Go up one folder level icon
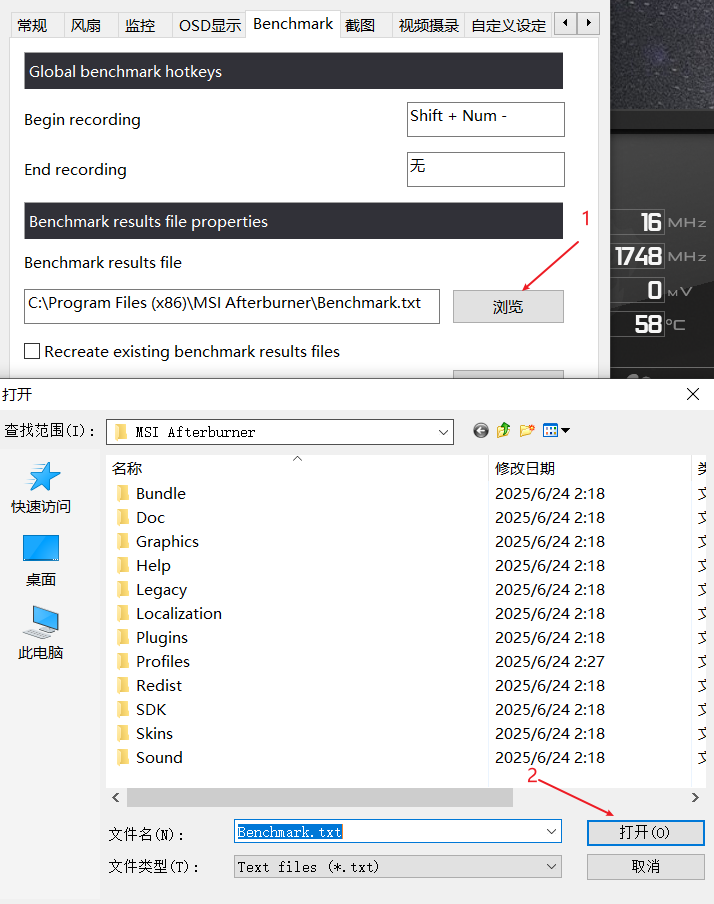Screen dimensions: 714x904 pos(503,430)
